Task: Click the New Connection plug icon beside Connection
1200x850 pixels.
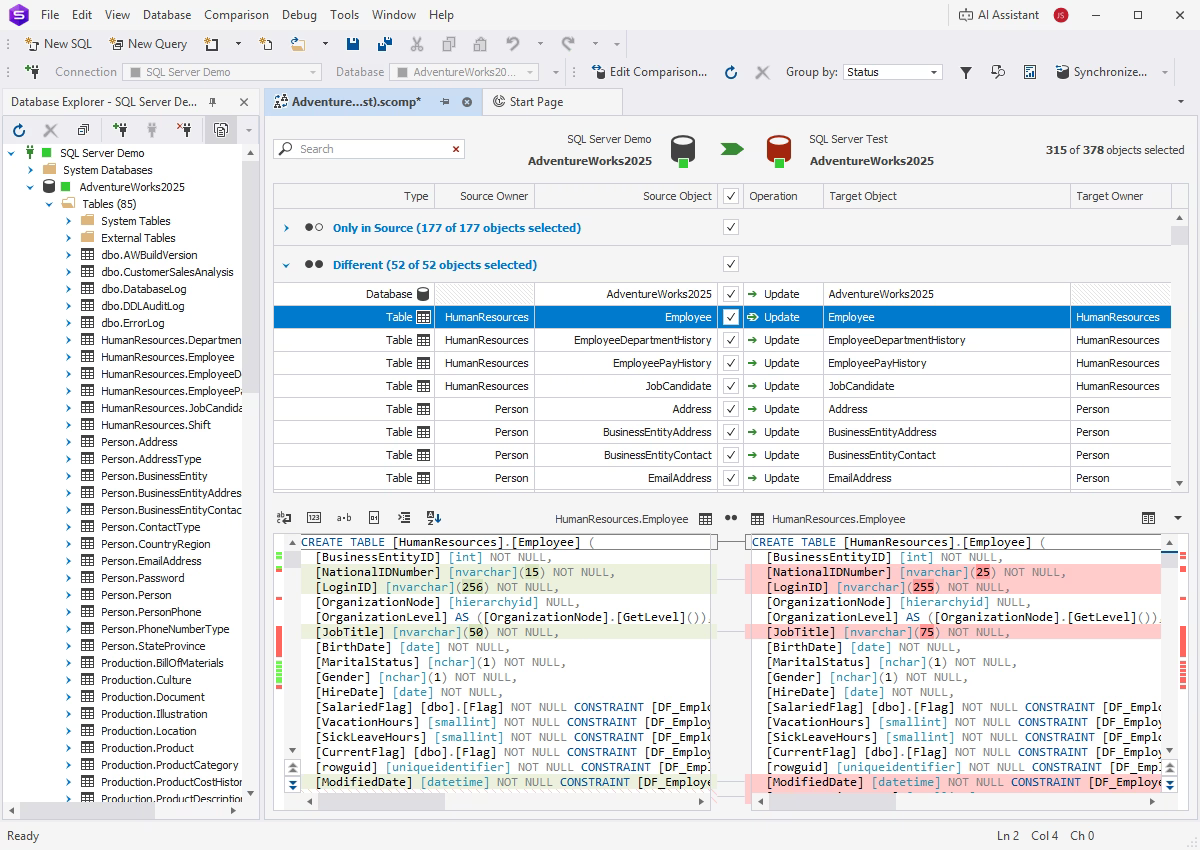Action: (32, 72)
